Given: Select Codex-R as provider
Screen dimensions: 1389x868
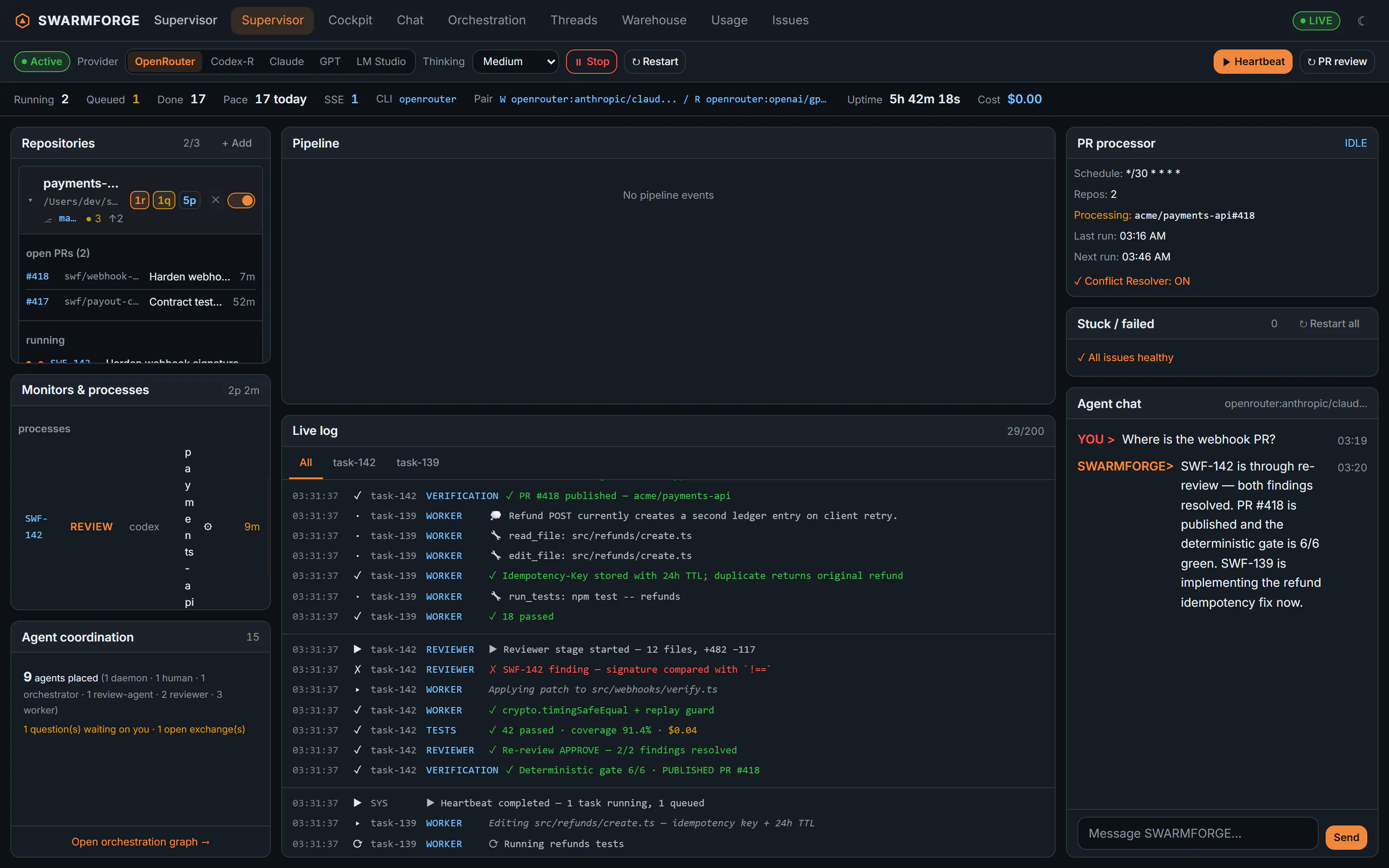Looking at the screenshot, I should click(x=232, y=62).
